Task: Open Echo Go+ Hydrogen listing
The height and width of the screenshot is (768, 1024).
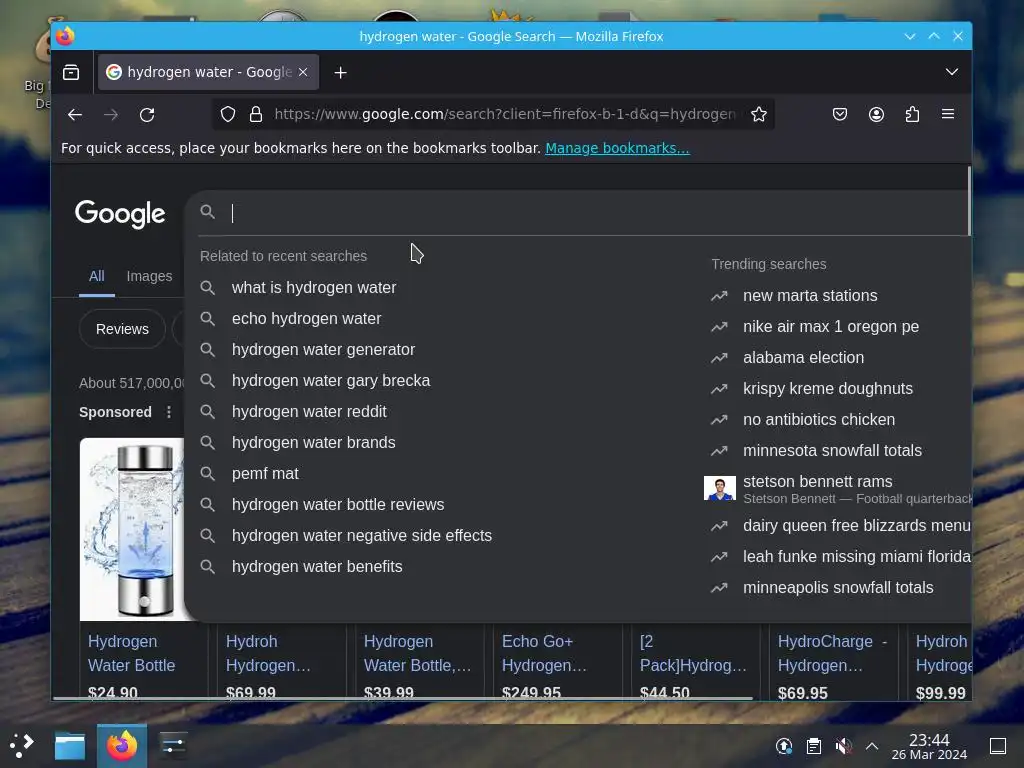Action: tap(544, 654)
